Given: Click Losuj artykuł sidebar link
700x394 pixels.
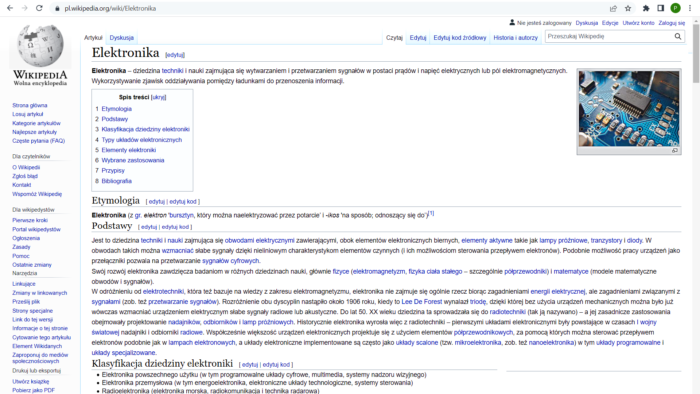Looking at the screenshot, I should tap(28, 114).
